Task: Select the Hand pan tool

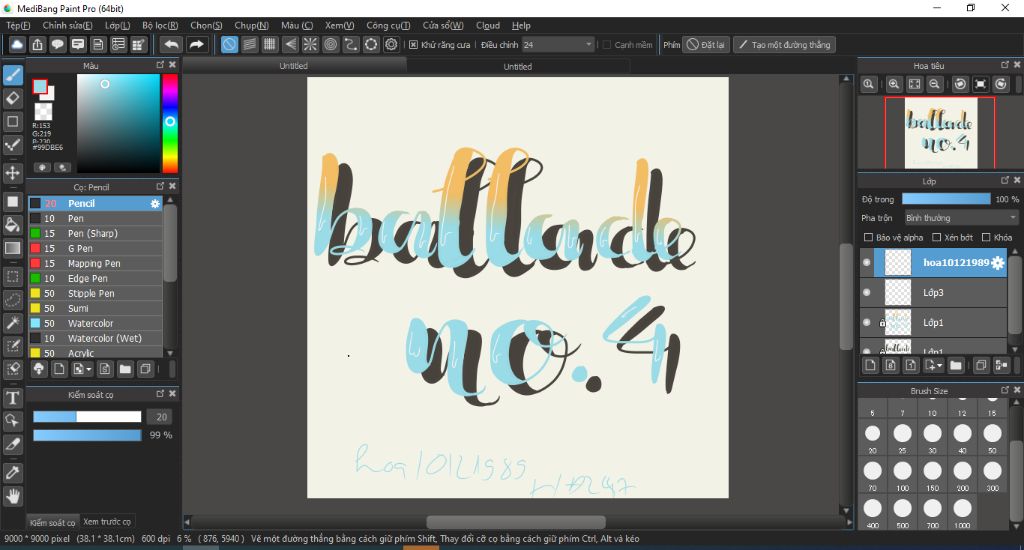Action: point(12,496)
